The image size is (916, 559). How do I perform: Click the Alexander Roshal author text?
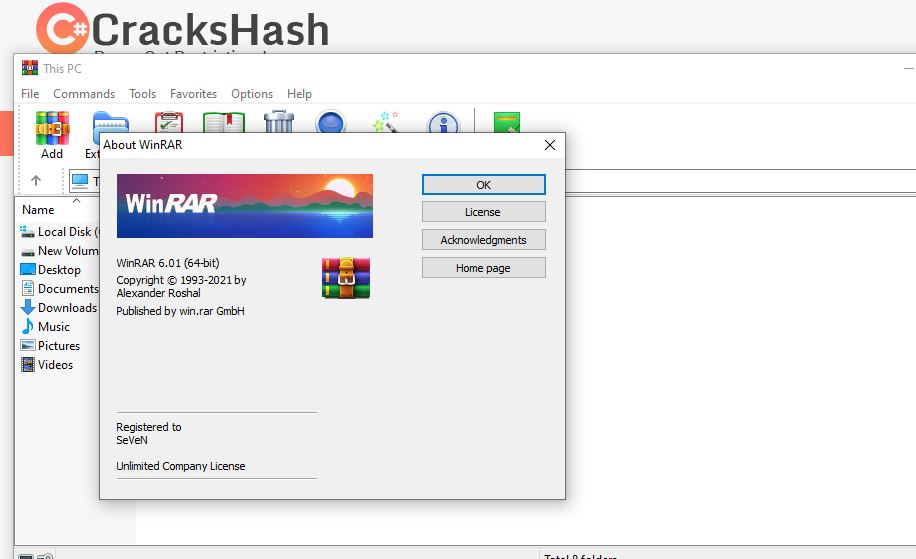(x=158, y=293)
